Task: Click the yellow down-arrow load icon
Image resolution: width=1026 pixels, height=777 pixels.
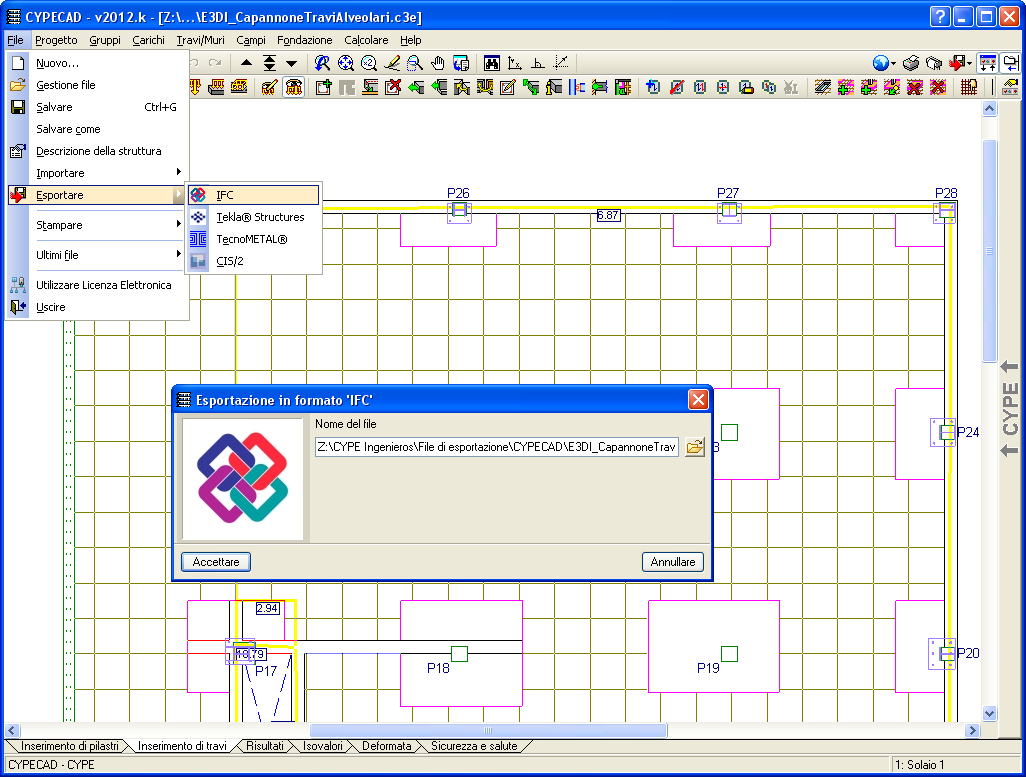Action: pyautogui.click(x=194, y=87)
